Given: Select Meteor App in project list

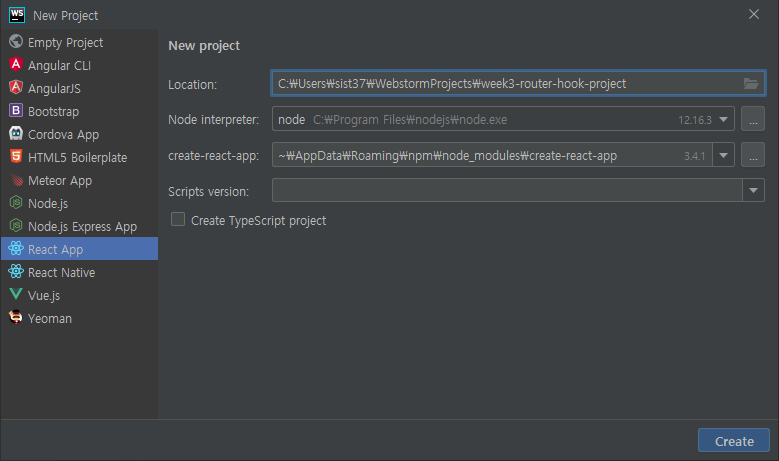Looking at the screenshot, I should coord(79,180).
